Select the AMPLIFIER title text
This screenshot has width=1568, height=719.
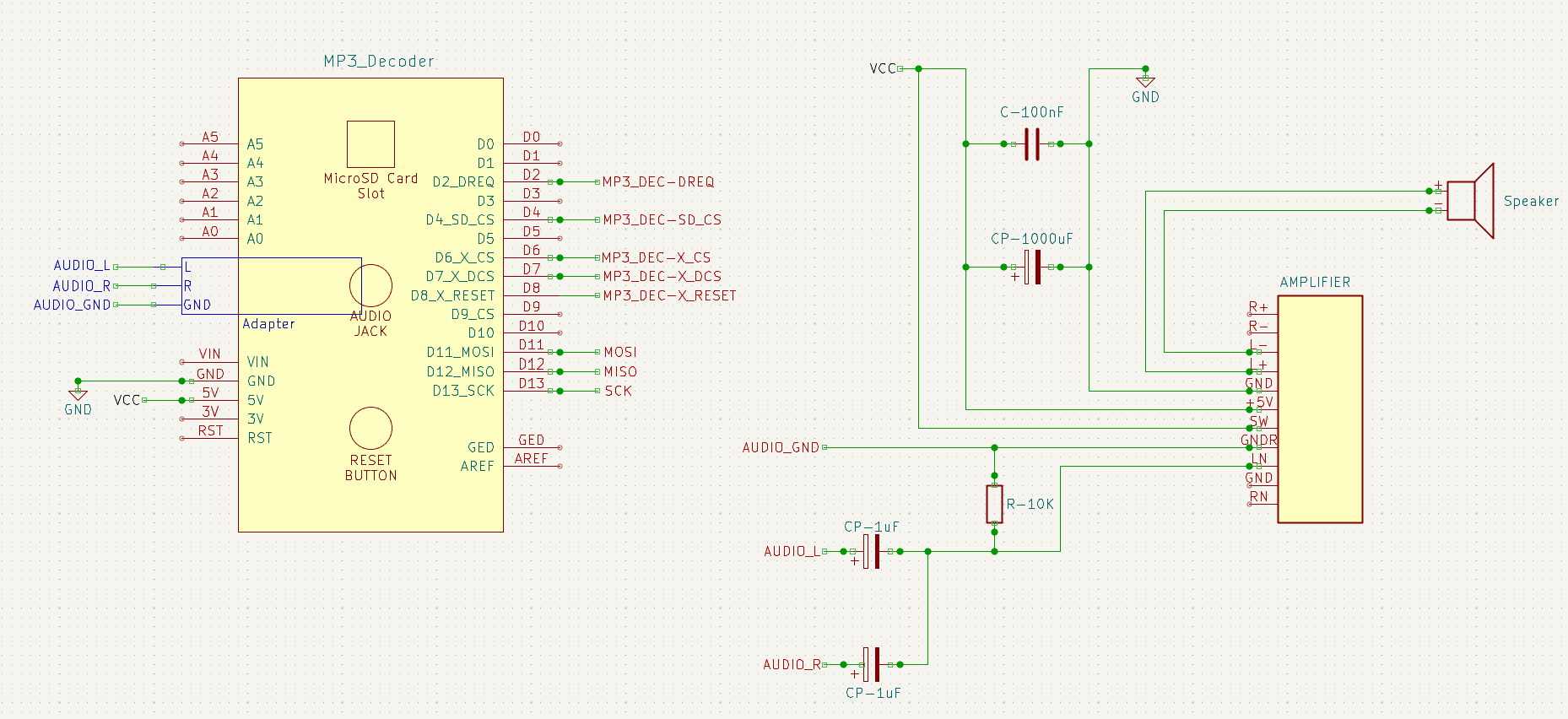click(1315, 282)
